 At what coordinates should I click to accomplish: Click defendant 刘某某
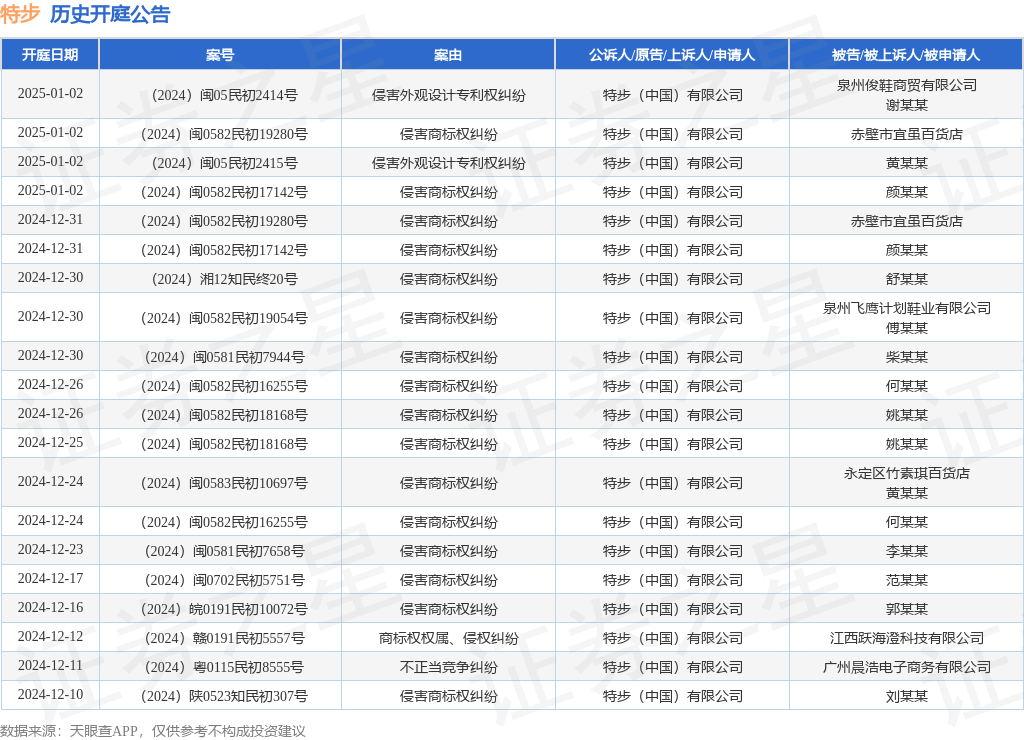(906, 696)
